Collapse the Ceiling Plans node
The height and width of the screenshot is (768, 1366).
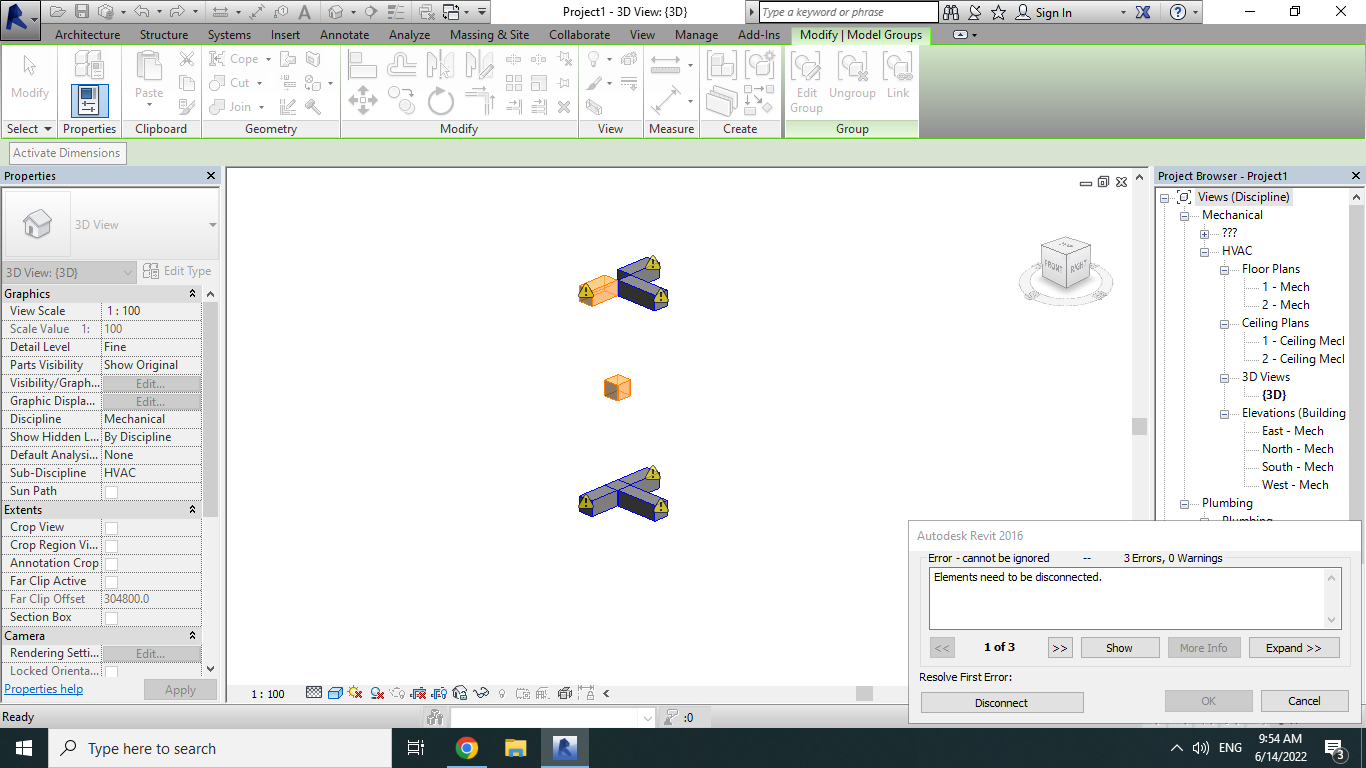click(1225, 323)
